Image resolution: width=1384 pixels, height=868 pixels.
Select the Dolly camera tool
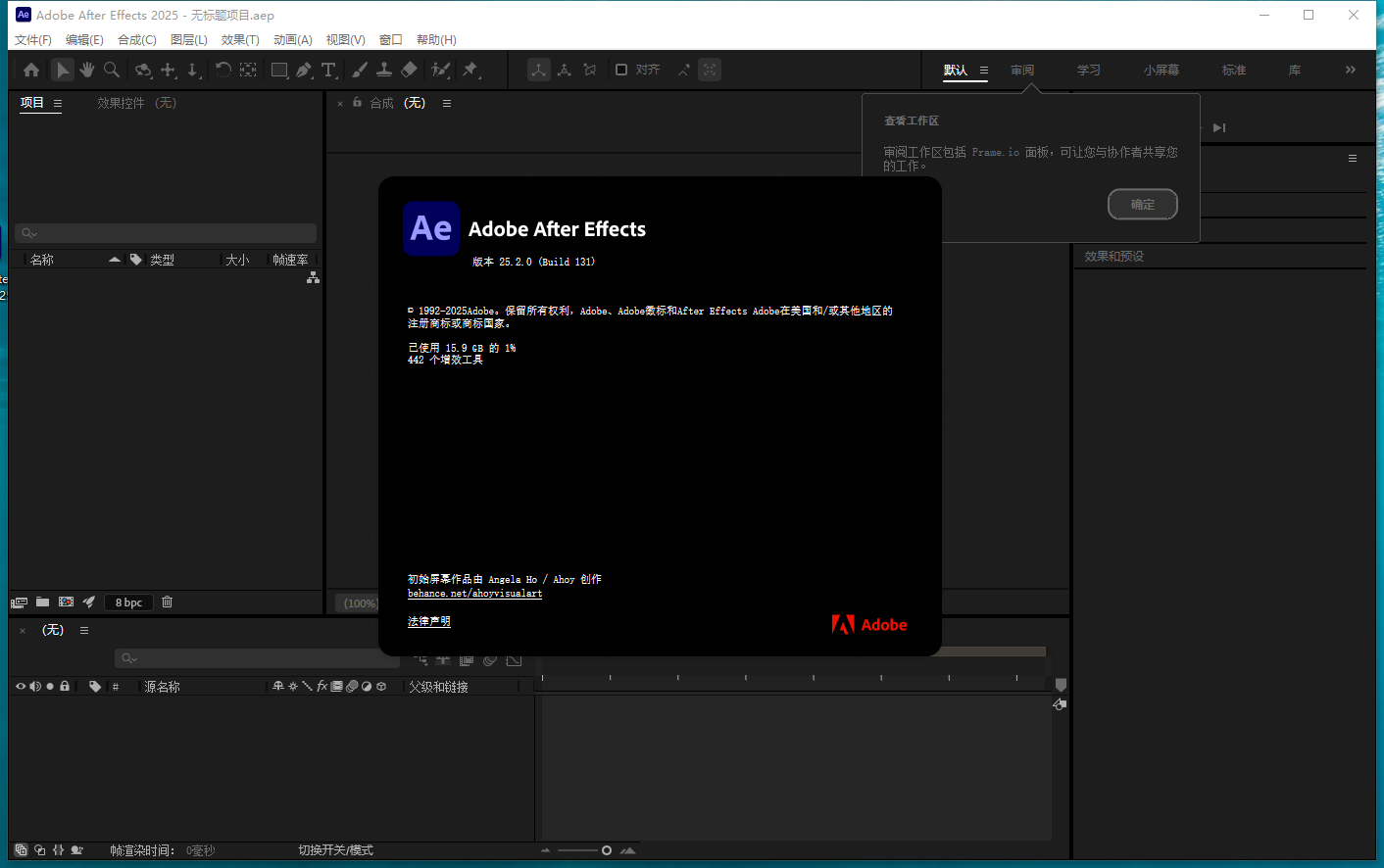[193, 70]
